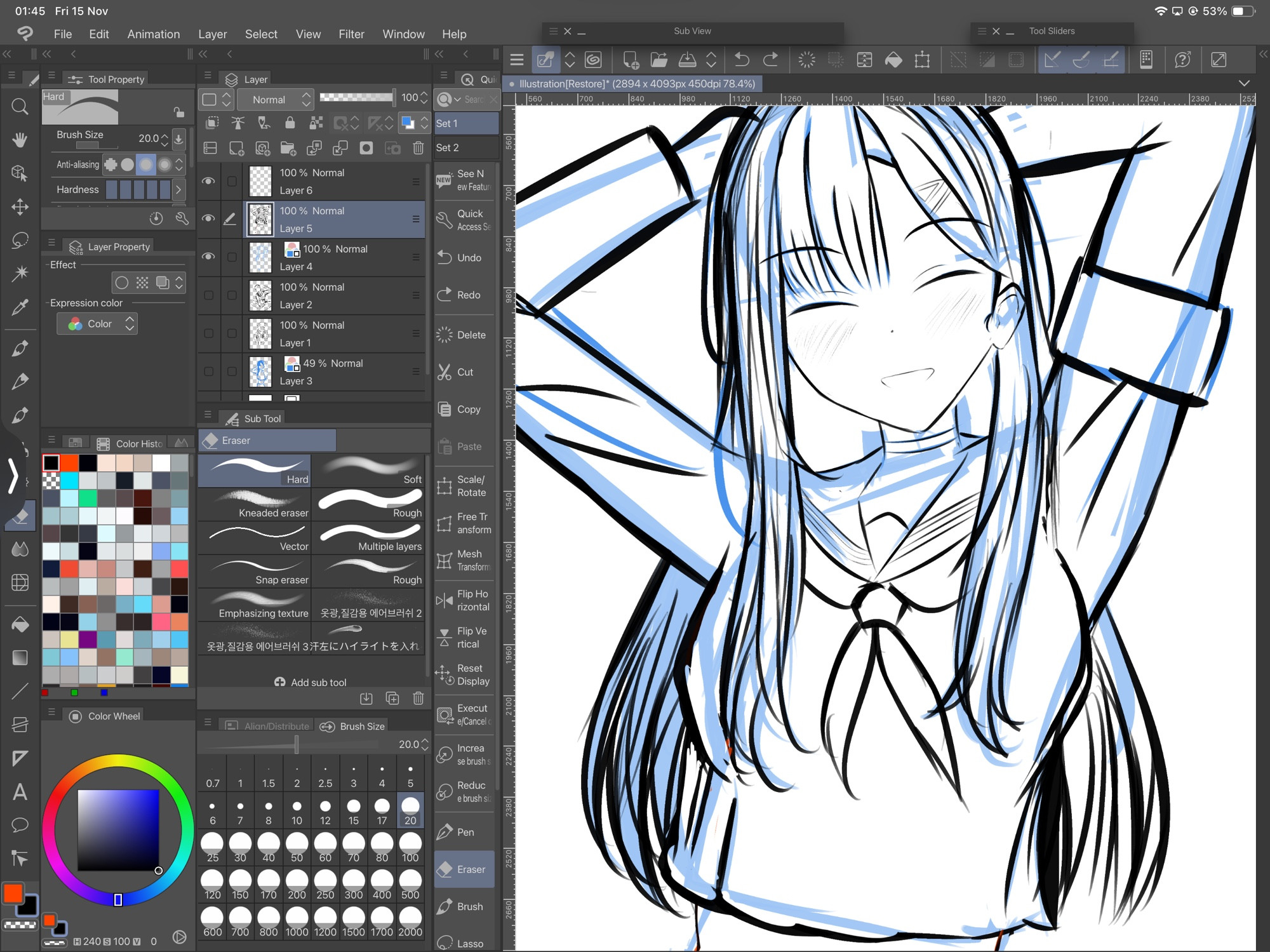This screenshot has width=1270, height=952.
Task: Open the layer blending mode dropdown
Action: pos(275,100)
